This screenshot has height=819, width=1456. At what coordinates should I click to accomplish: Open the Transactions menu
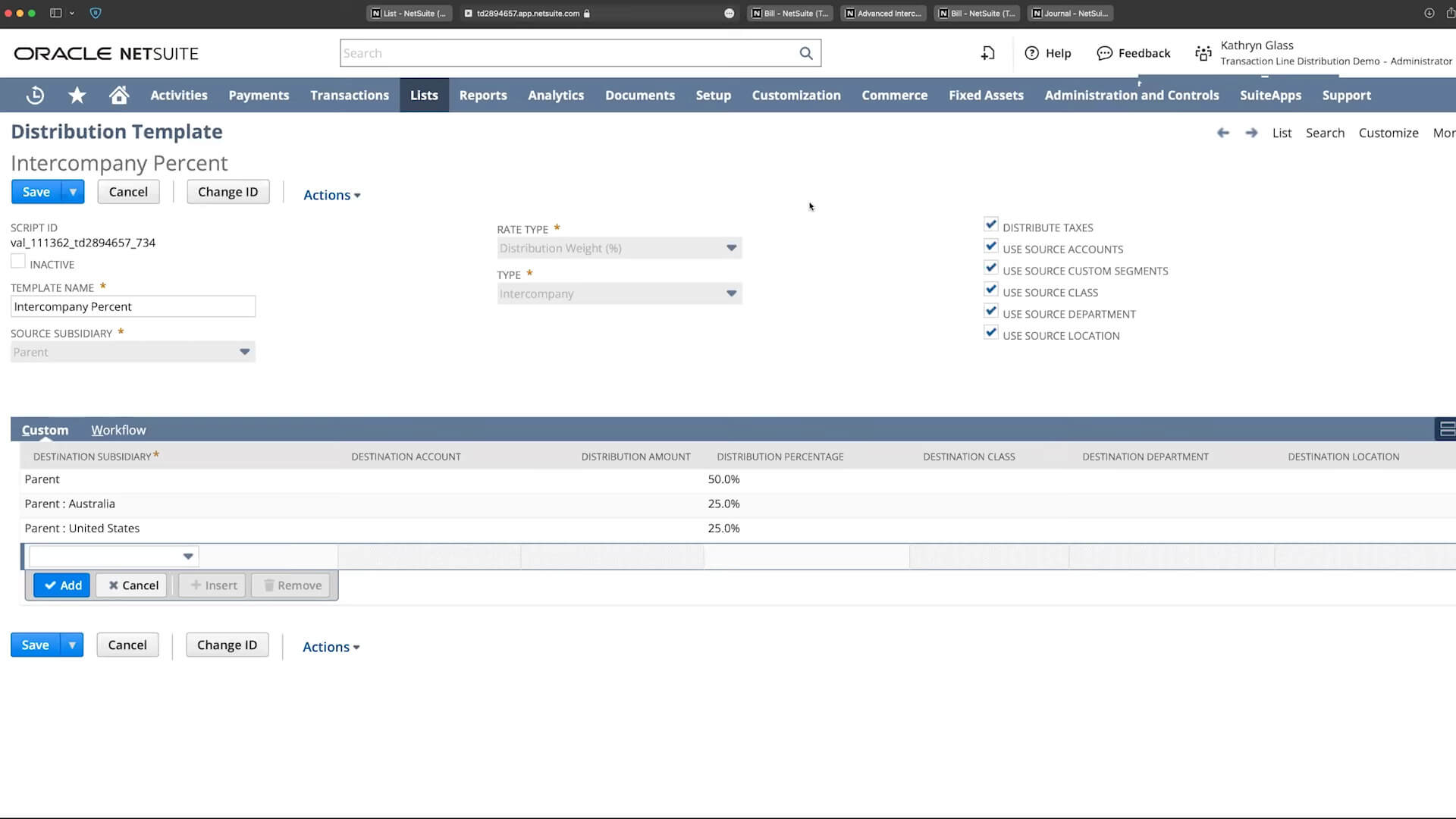coord(349,95)
